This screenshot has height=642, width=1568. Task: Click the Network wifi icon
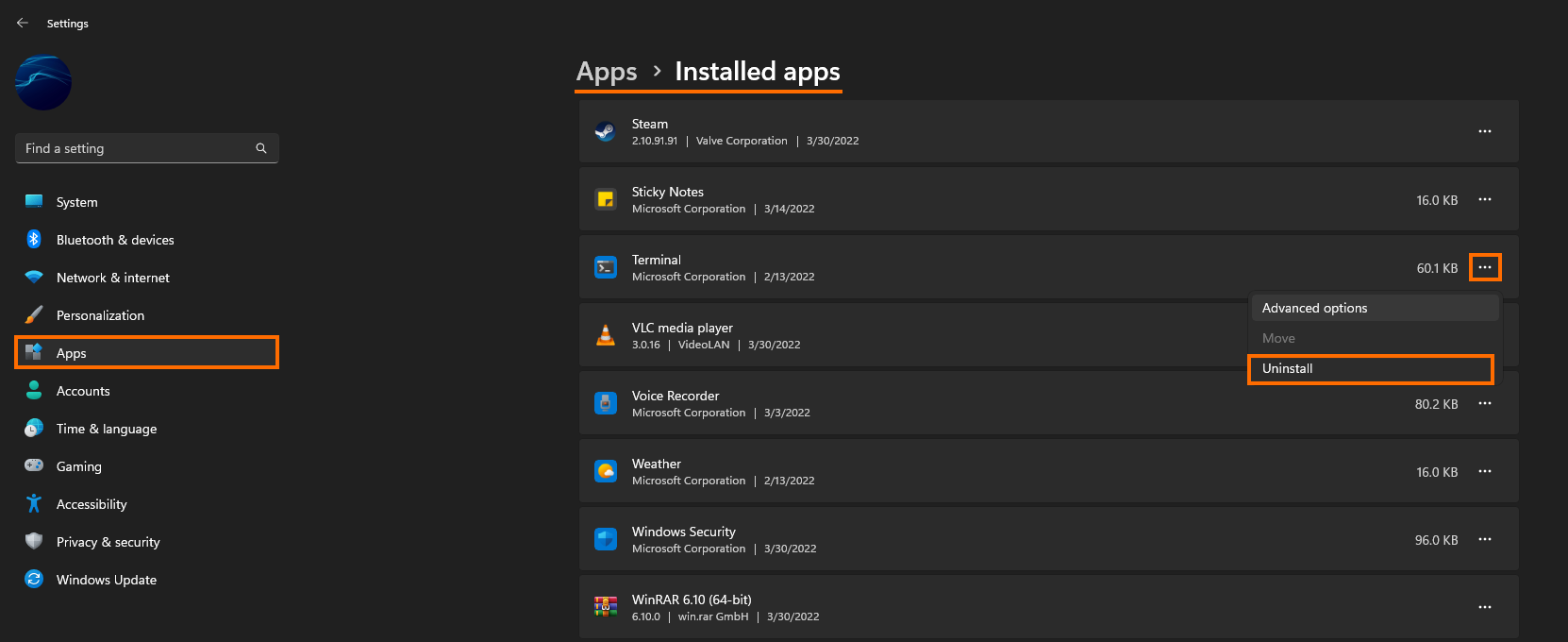(34, 277)
